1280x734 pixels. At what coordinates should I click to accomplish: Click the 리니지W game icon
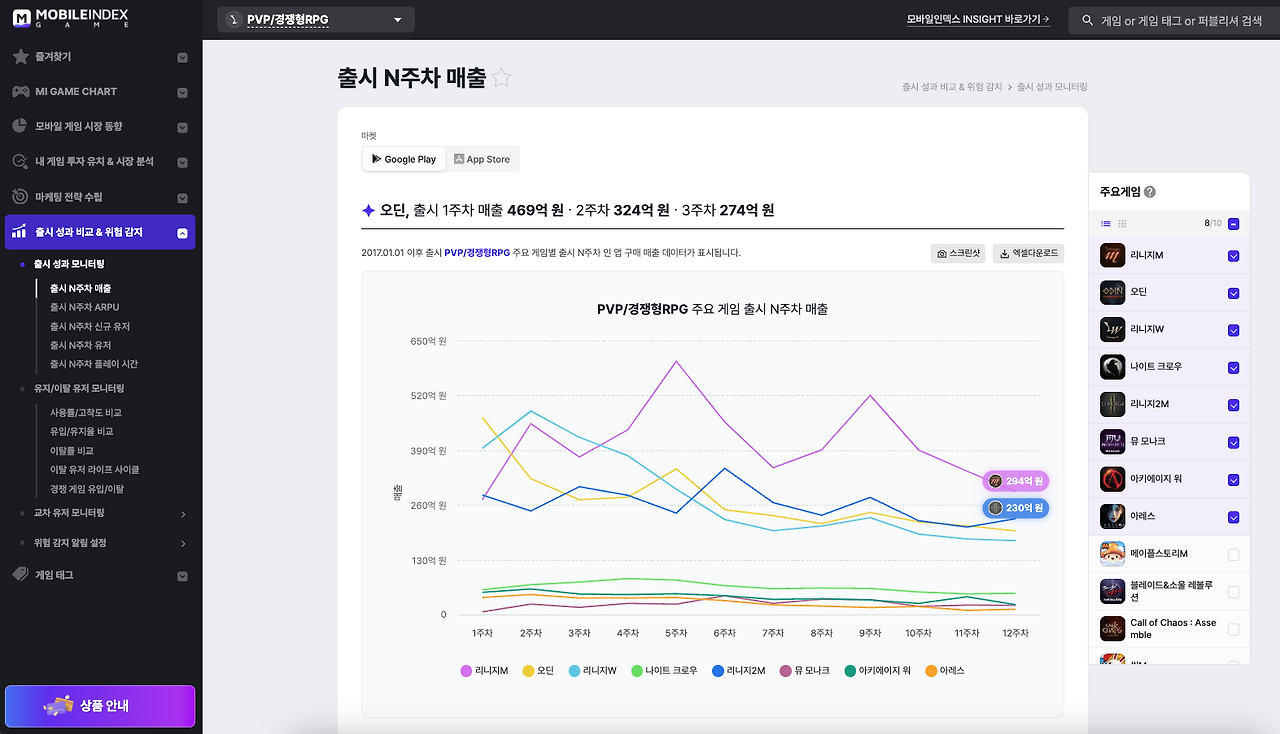(x=1112, y=330)
